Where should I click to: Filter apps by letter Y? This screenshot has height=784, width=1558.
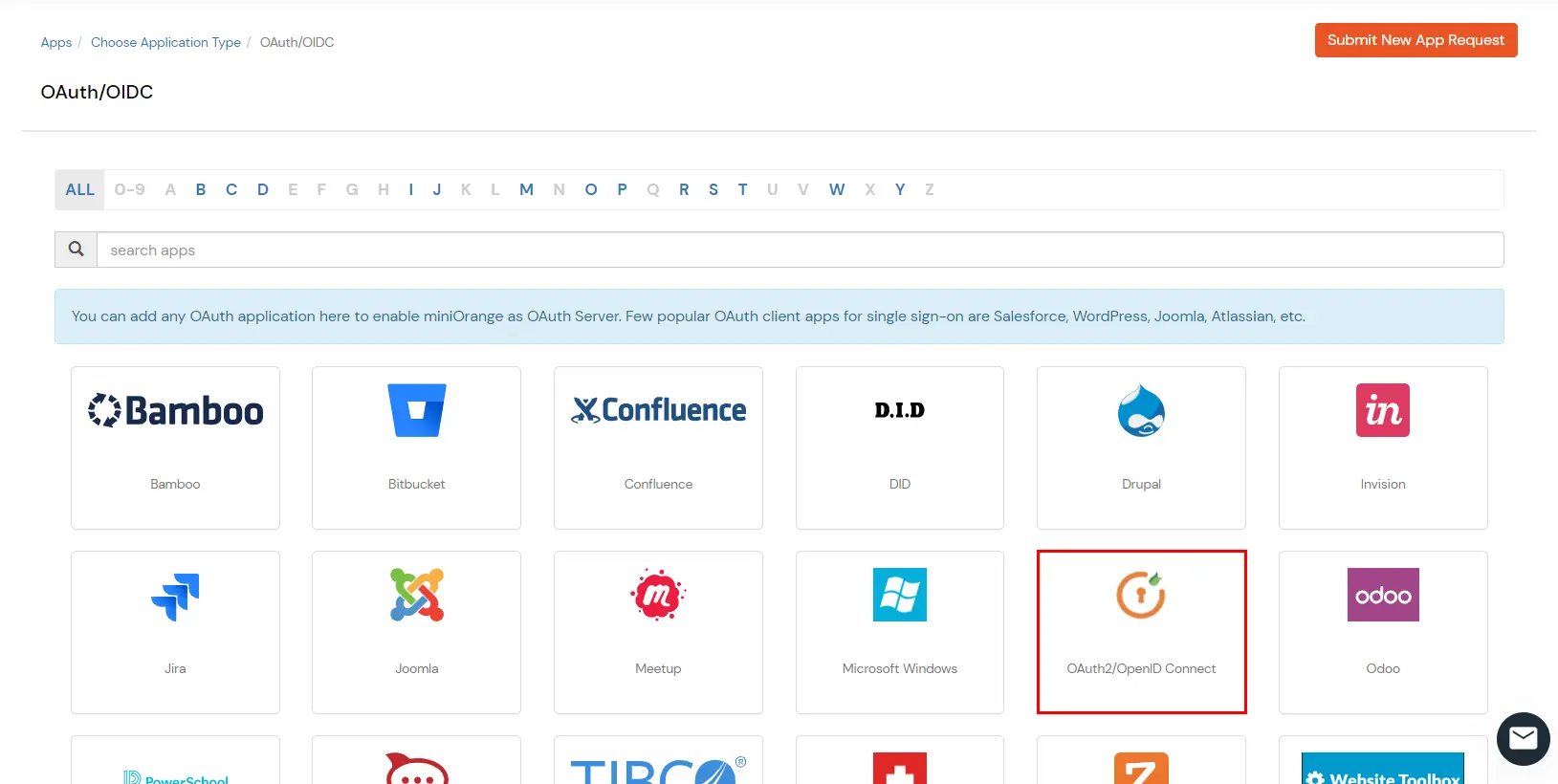pos(900,189)
